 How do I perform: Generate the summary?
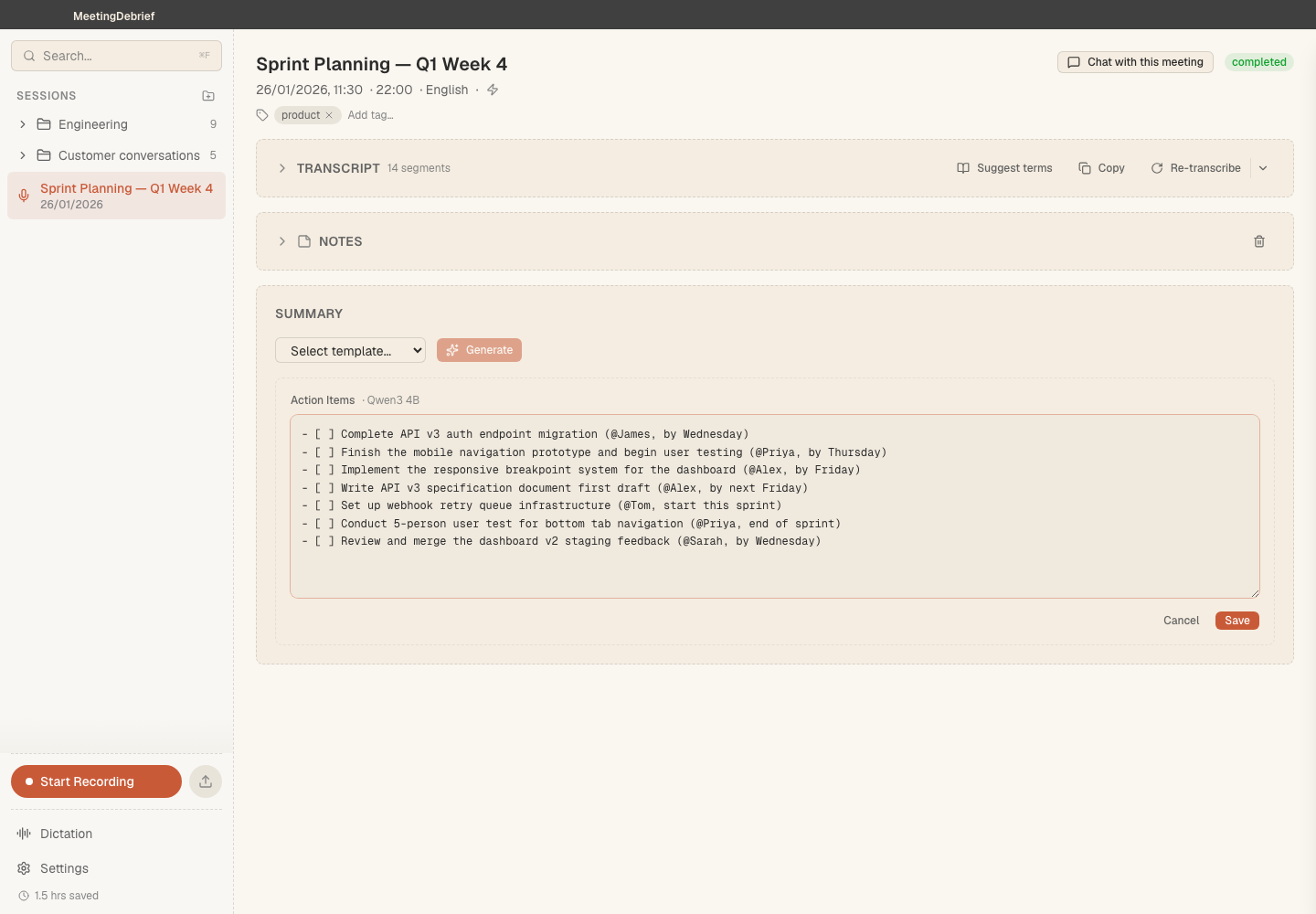click(479, 350)
